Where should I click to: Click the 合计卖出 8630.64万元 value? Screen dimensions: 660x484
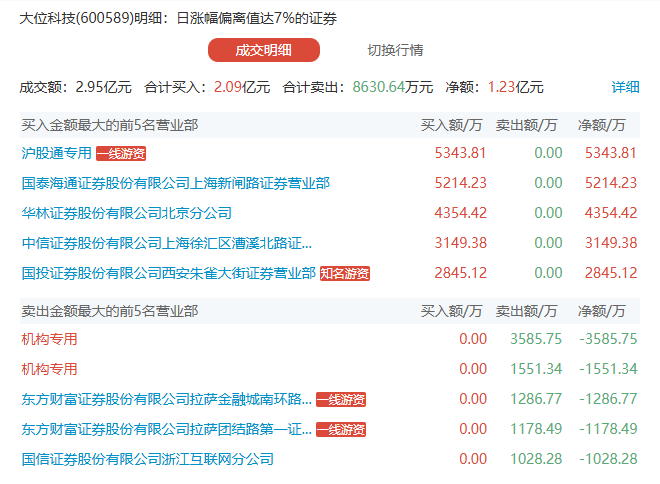pos(393,87)
